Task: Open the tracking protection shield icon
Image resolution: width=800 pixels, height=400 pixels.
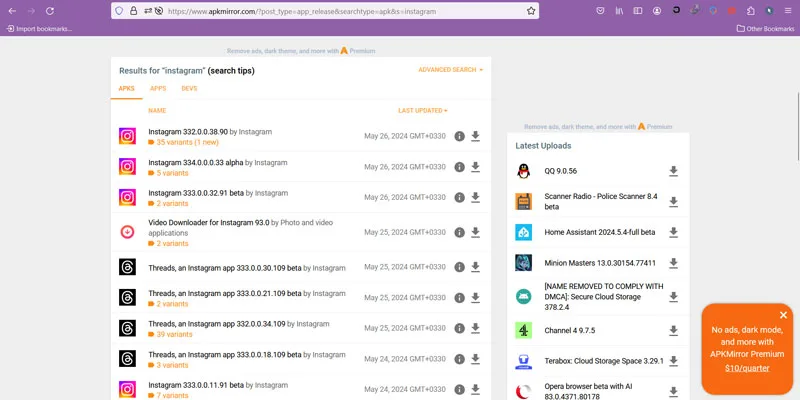Action: coord(119,11)
